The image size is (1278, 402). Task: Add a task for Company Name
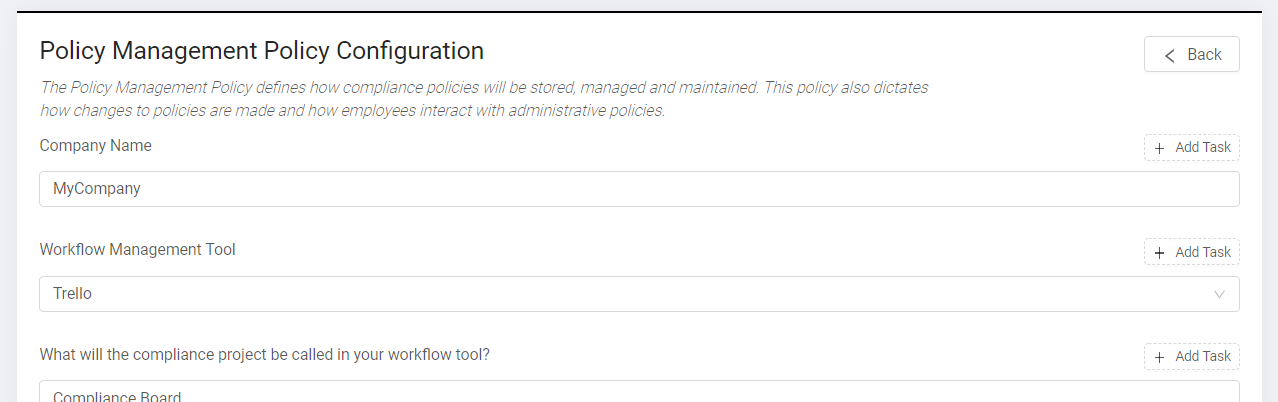1191,148
